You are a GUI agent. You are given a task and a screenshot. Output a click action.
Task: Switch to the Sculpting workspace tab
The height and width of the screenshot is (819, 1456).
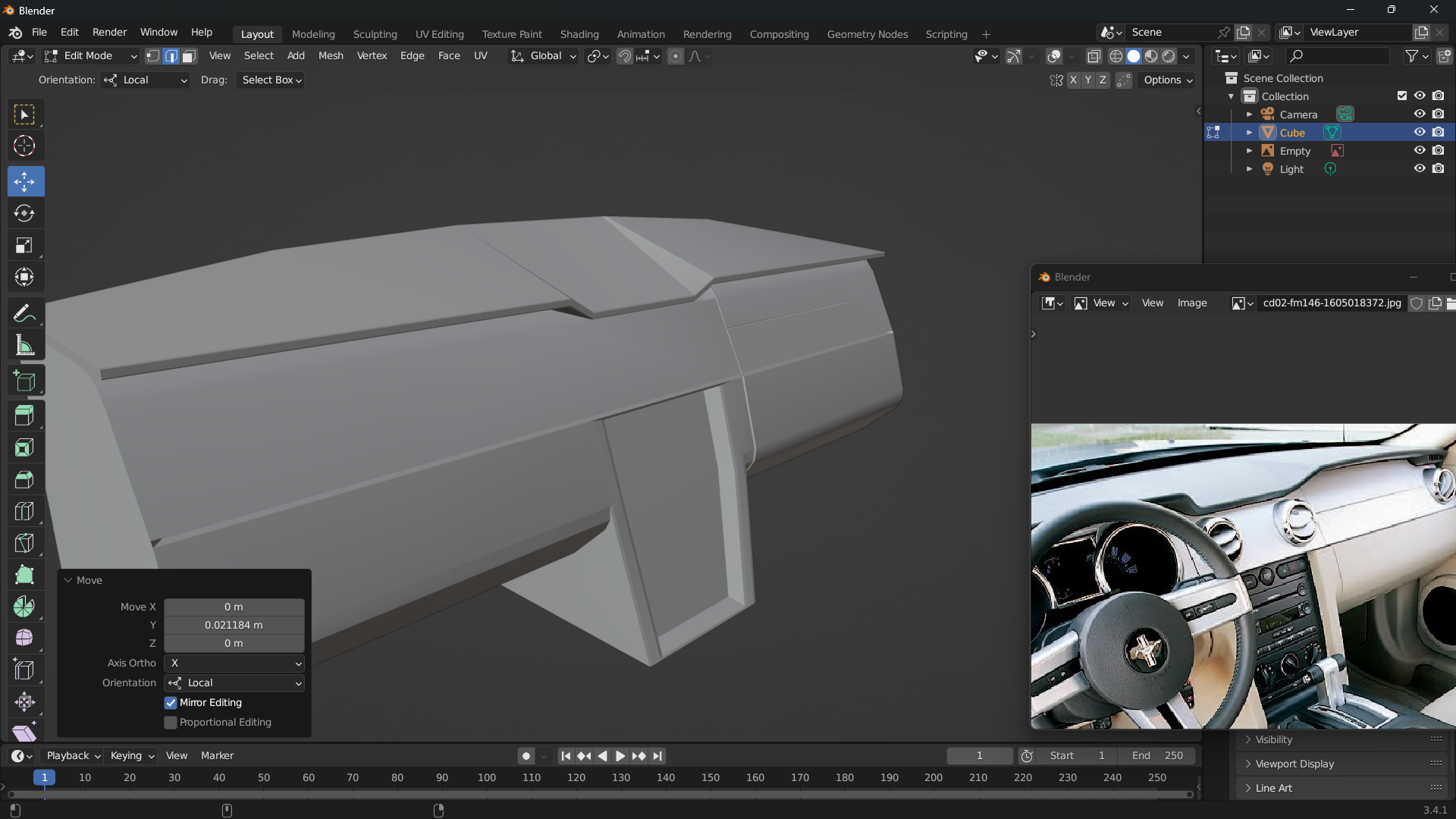pos(375,34)
